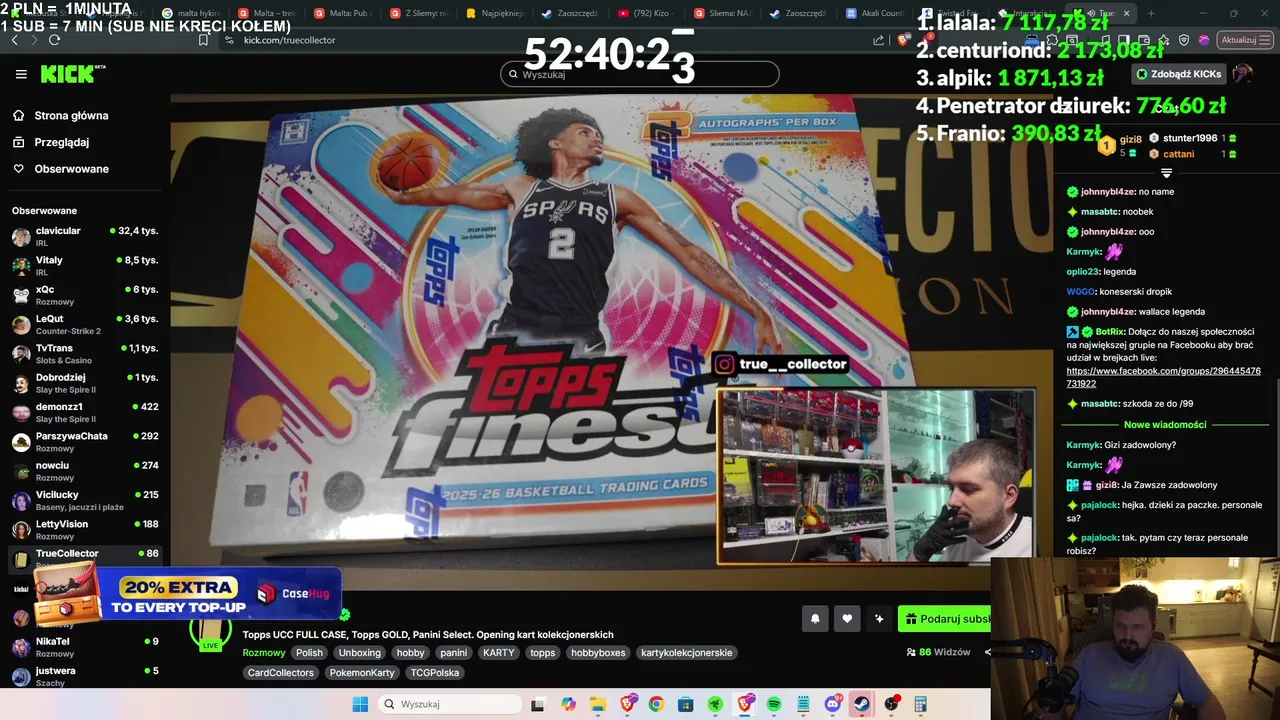Select the kartykolekcjonerskie tag
The image size is (1280, 720).
[686, 653]
